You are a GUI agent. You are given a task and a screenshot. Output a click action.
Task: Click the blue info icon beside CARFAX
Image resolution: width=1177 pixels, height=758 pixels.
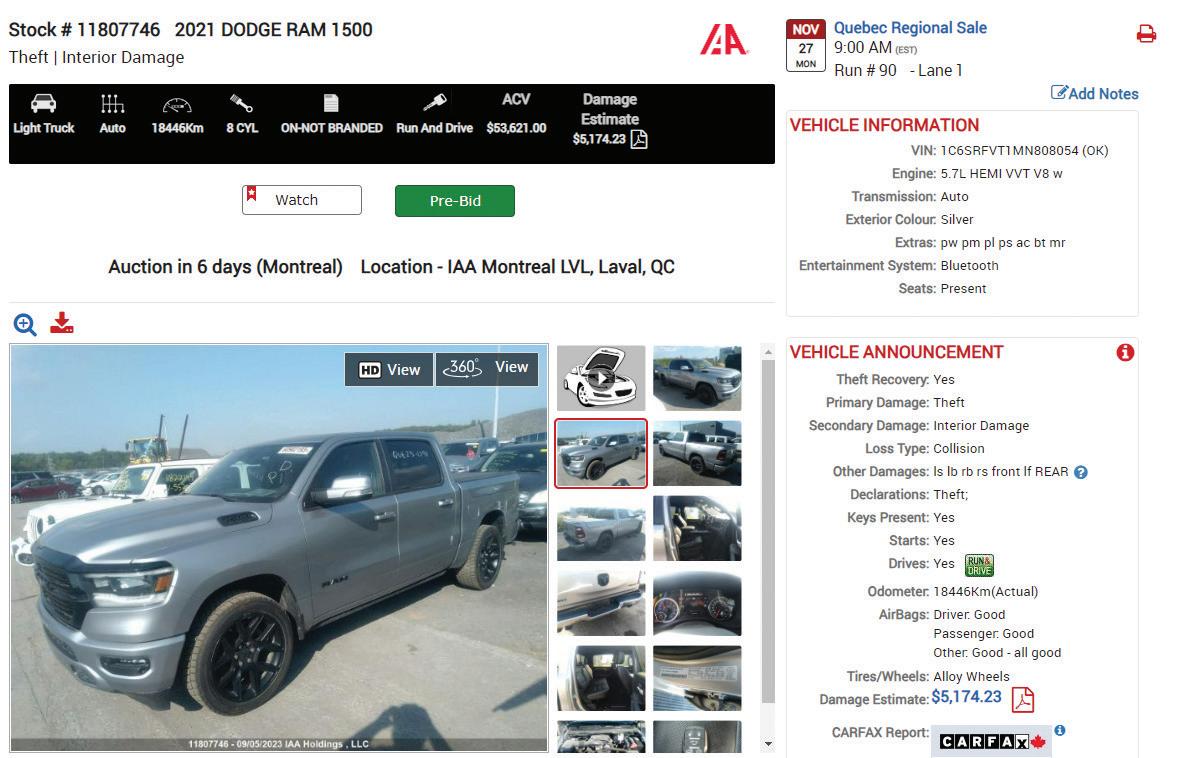(1060, 730)
